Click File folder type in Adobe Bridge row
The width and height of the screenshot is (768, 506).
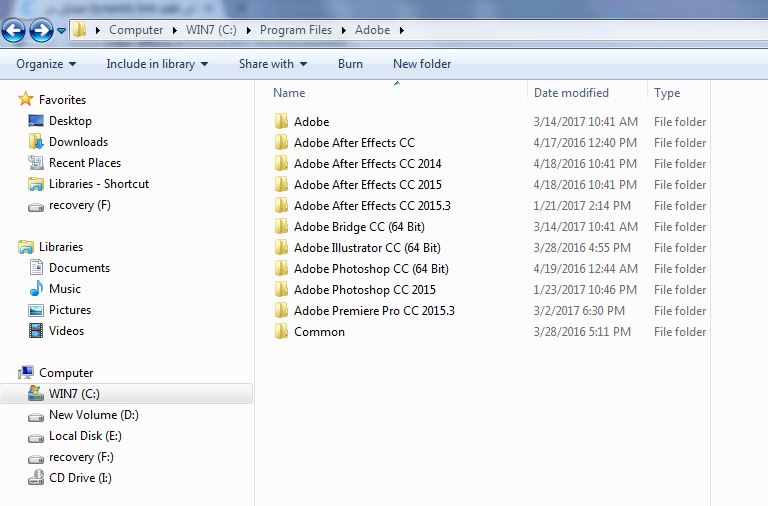(680, 226)
